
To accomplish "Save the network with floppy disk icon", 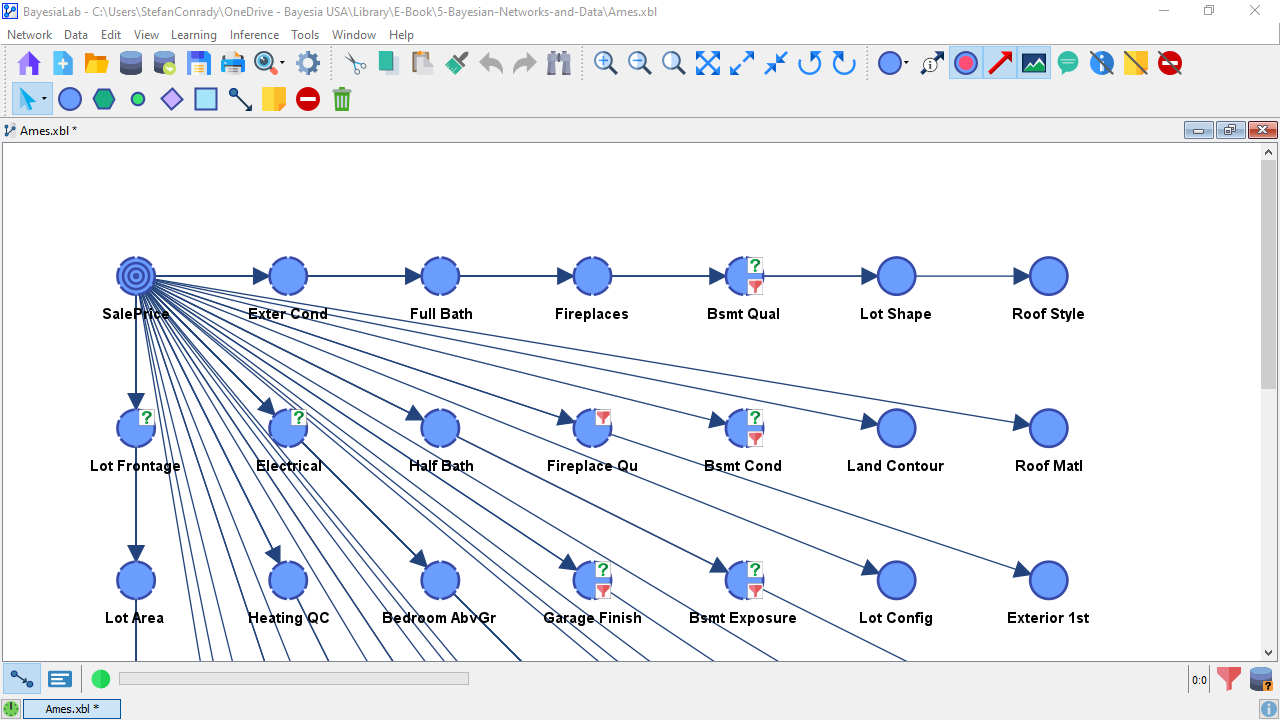I will tap(199, 64).
